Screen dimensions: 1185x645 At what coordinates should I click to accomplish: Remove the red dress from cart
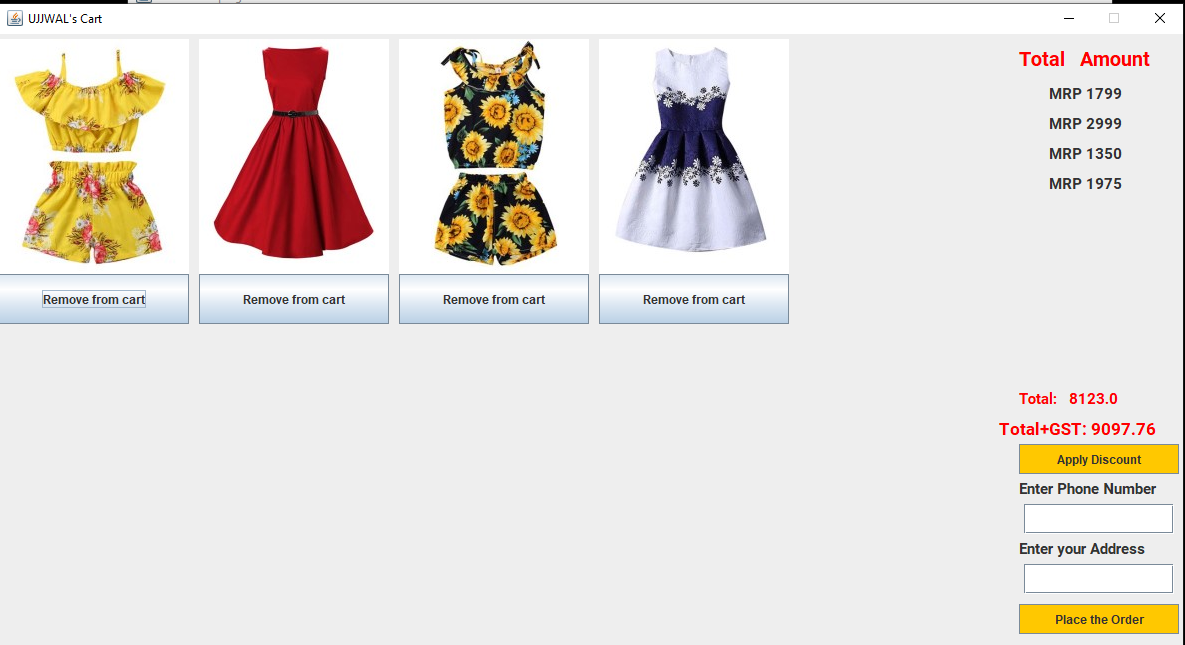point(293,299)
